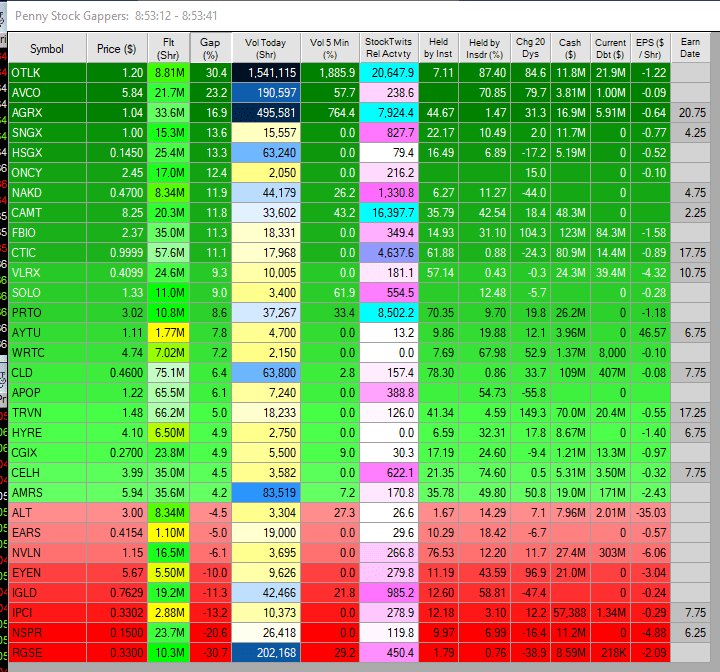Click AVCO volume value 190,597
Viewport: 720px width, 672px height.
pos(266,93)
